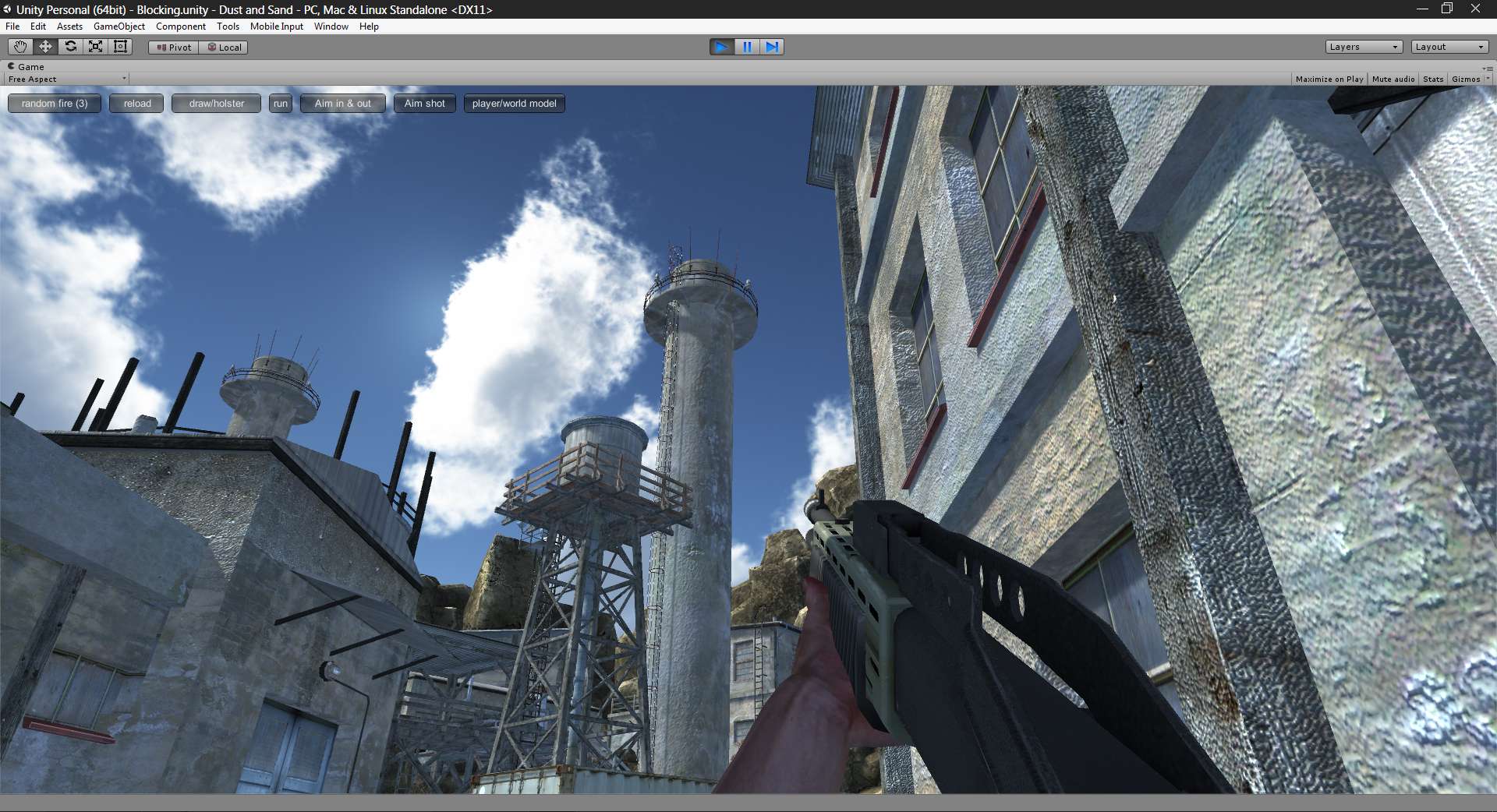Open the Free Aspect dropdown
Image resolution: width=1497 pixels, height=812 pixels.
coord(67,79)
